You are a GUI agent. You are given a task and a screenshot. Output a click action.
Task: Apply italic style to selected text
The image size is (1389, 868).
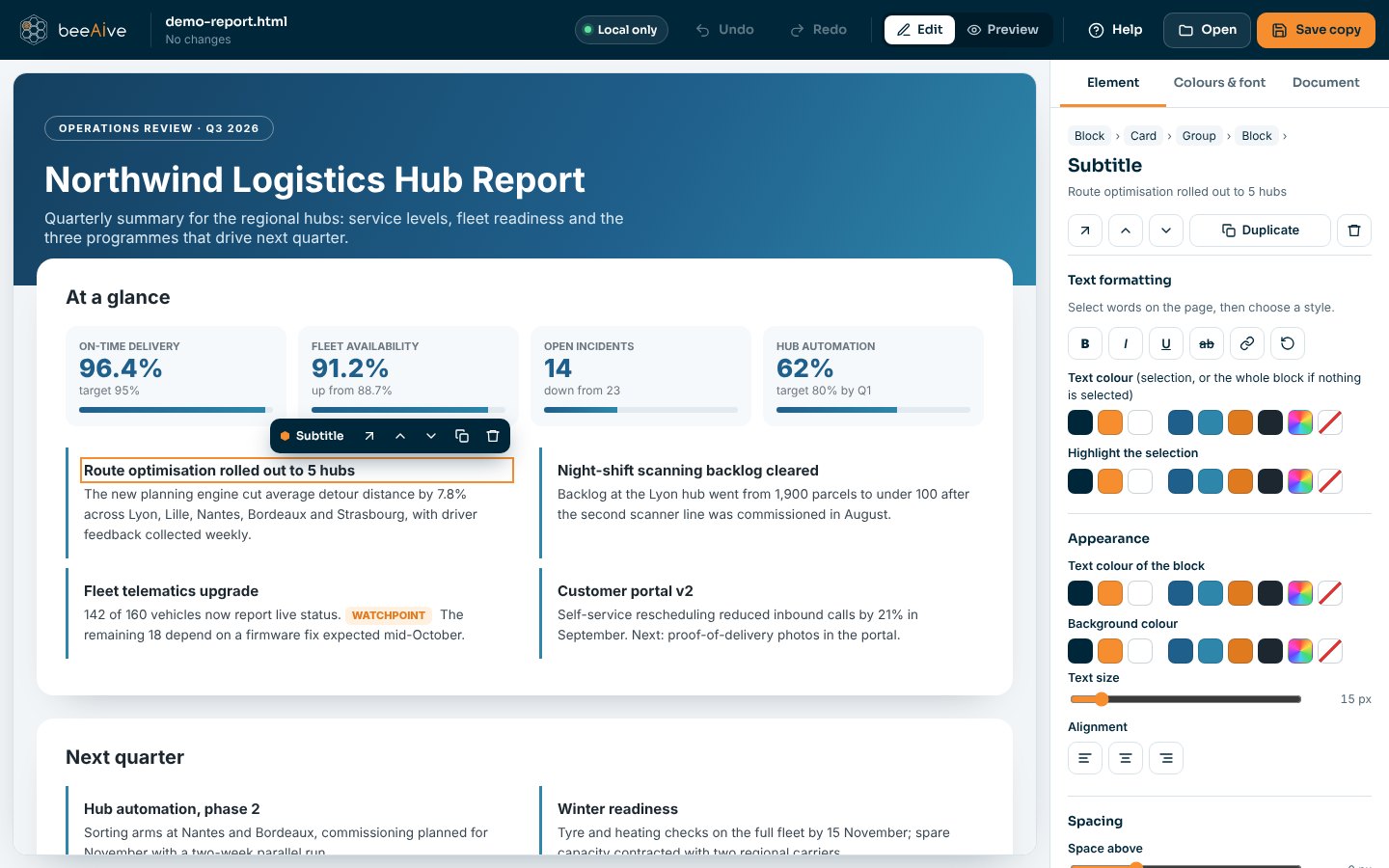coord(1126,343)
